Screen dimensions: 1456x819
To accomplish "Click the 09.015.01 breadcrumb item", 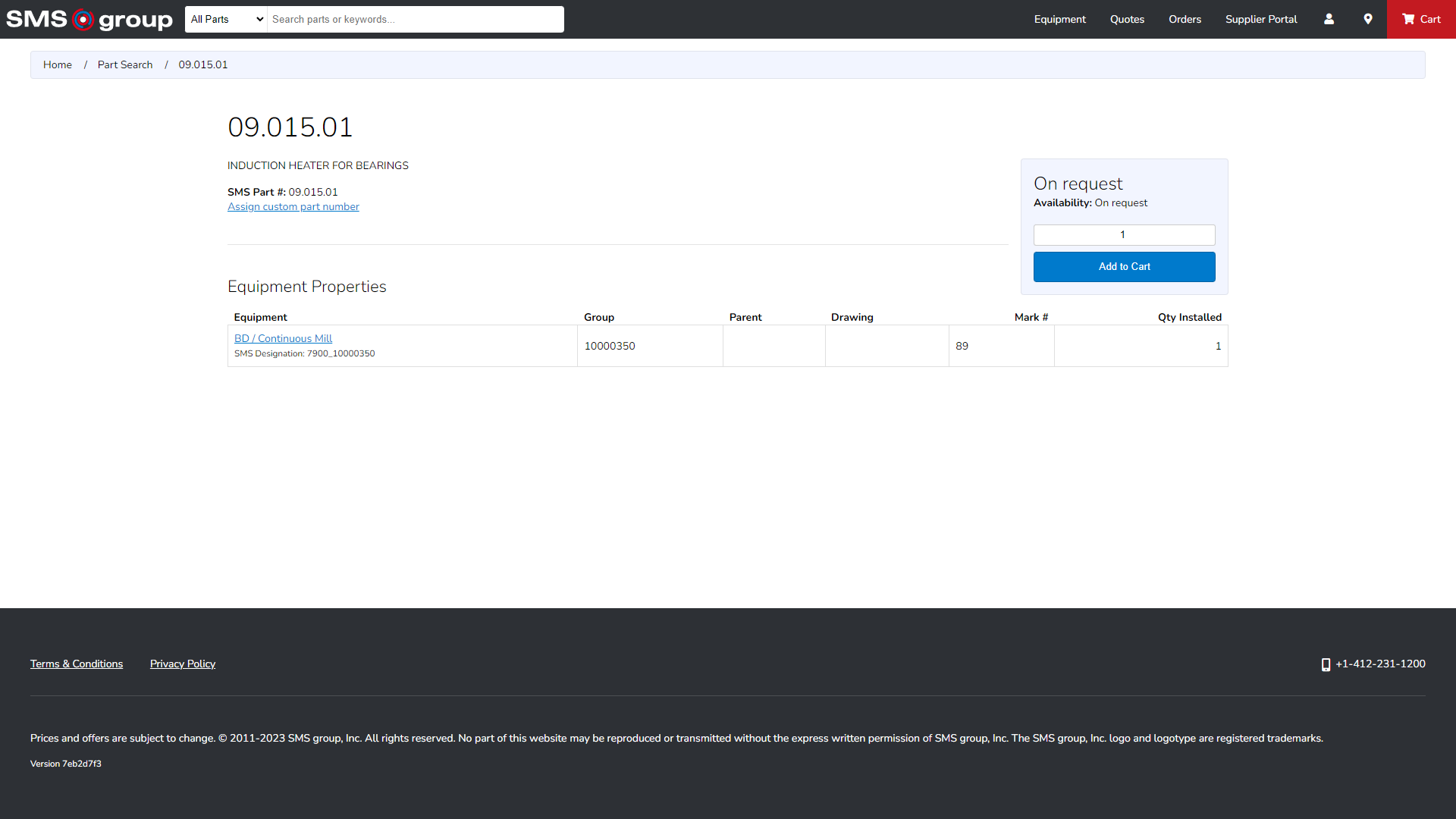I will pyautogui.click(x=203, y=64).
